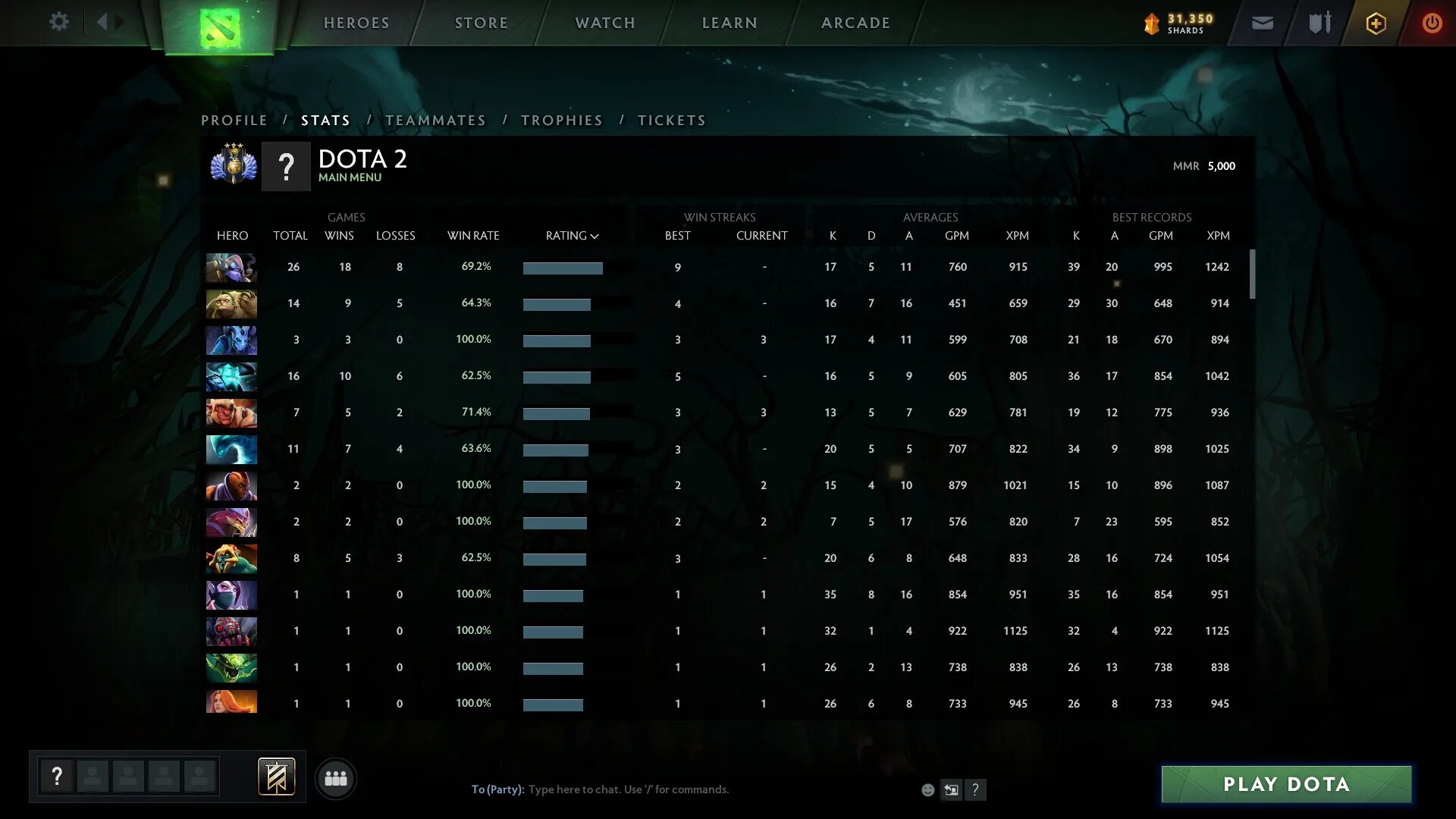This screenshot has height=819, width=1456.
Task: Switch to the STATS tab
Action: tap(325, 120)
